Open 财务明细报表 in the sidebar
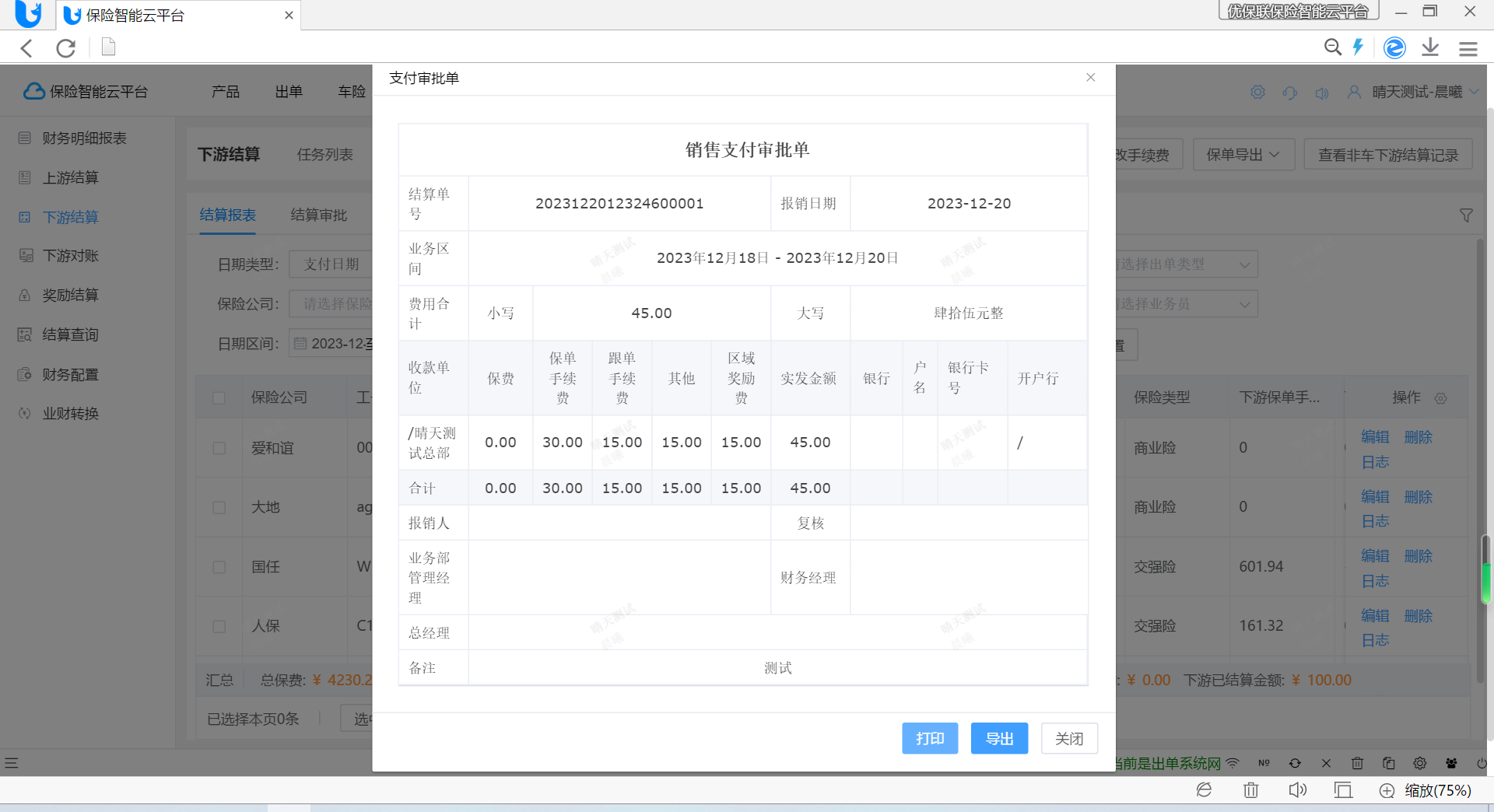The width and height of the screenshot is (1494, 812). (84, 138)
